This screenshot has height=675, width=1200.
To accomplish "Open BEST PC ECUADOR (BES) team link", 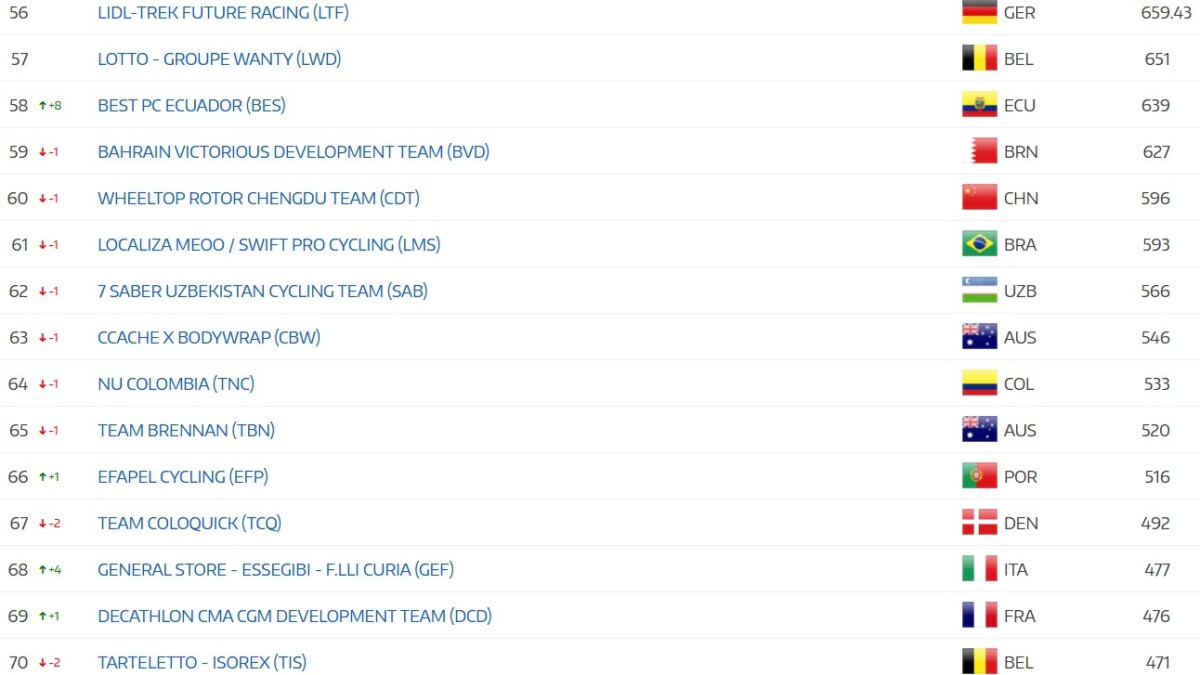I will (x=192, y=105).
